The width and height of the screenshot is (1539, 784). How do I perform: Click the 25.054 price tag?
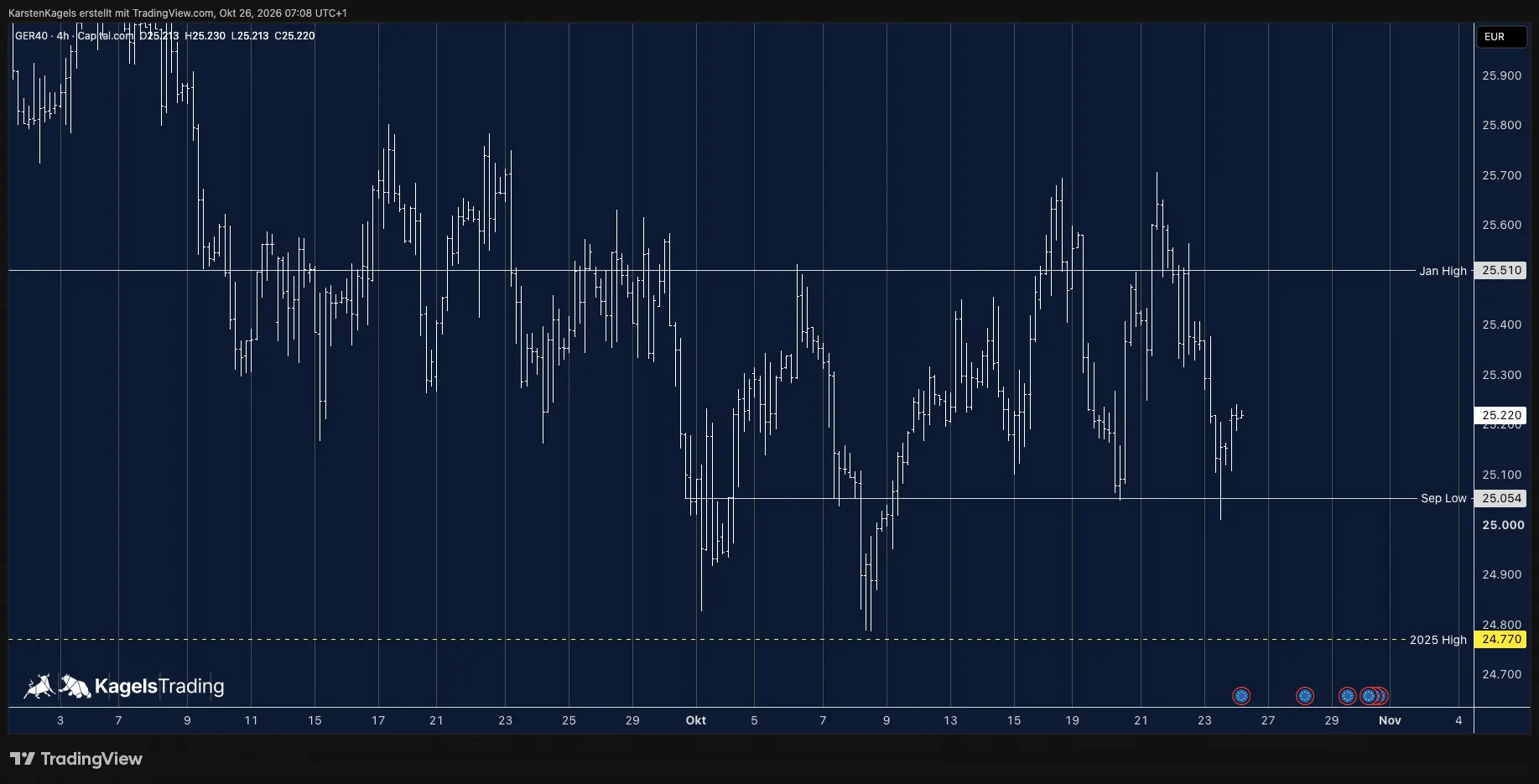pos(1500,498)
